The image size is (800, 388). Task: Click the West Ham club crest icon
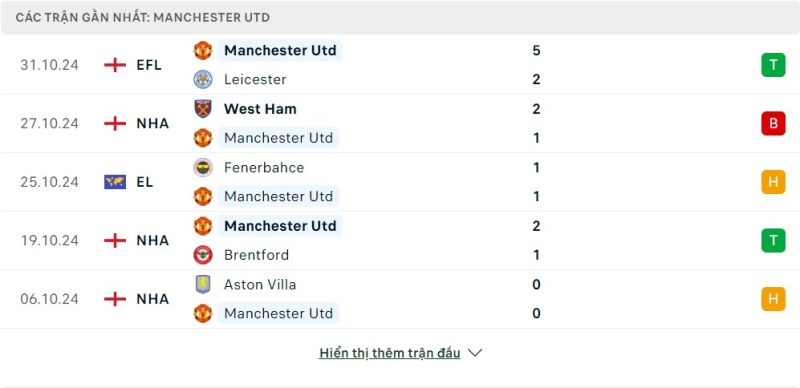point(203,109)
